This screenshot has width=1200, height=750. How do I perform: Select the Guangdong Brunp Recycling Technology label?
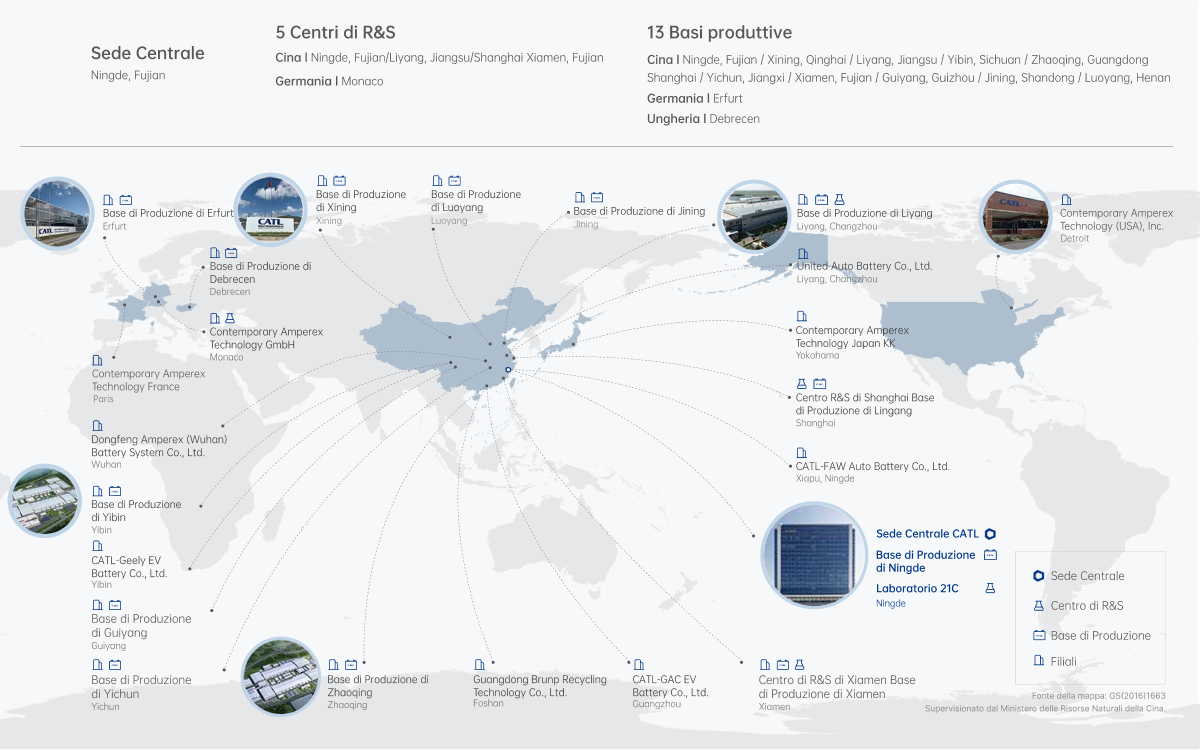tap(539, 686)
